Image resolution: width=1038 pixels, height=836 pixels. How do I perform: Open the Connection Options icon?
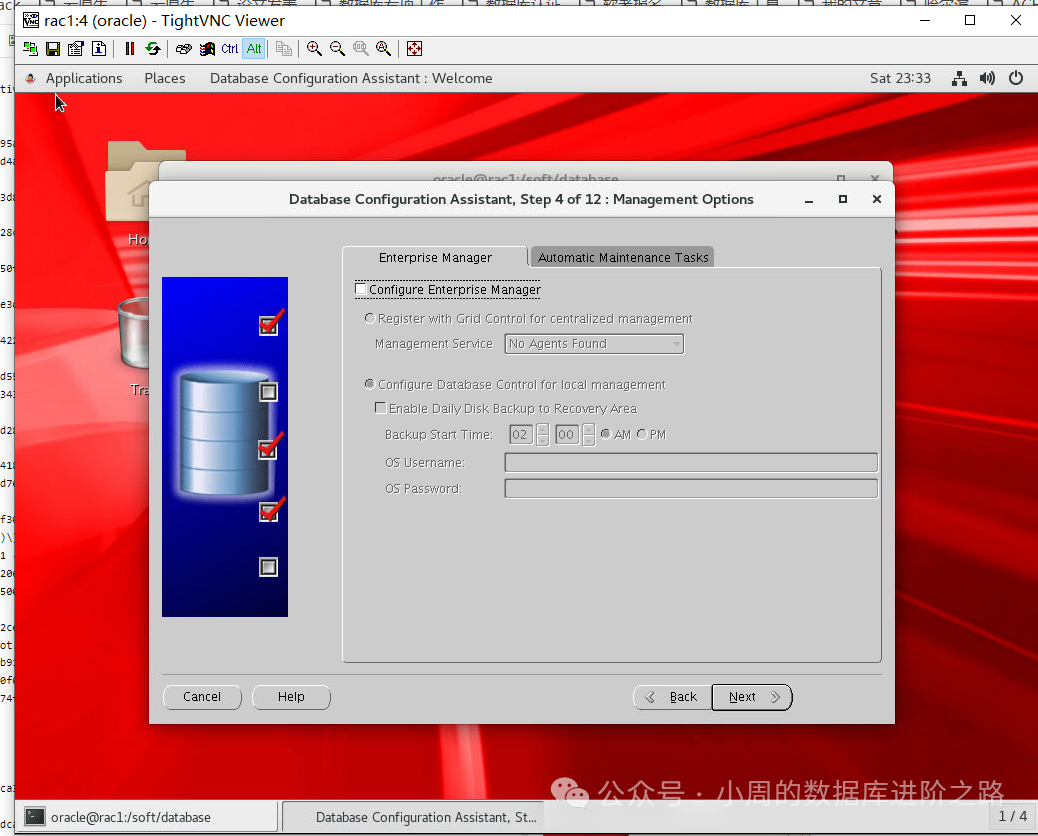pos(75,48)
